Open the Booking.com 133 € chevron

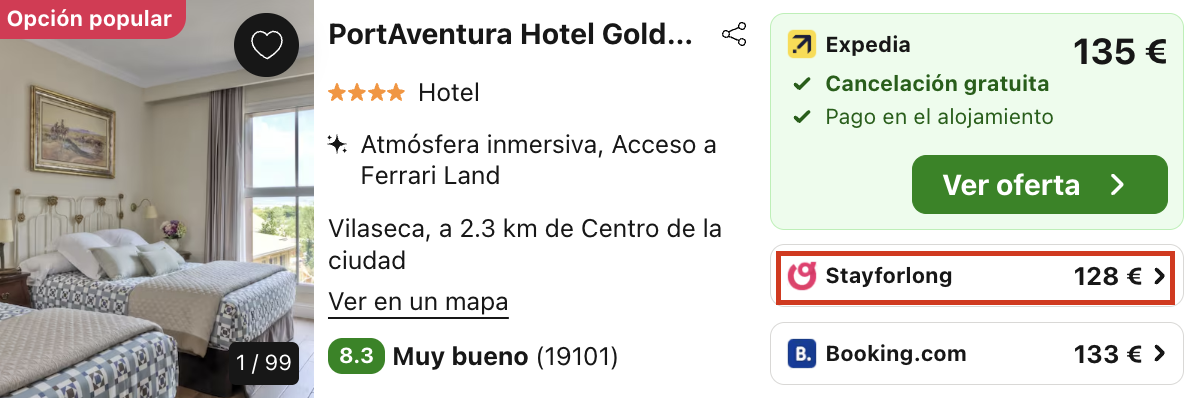coord(1160,354)
